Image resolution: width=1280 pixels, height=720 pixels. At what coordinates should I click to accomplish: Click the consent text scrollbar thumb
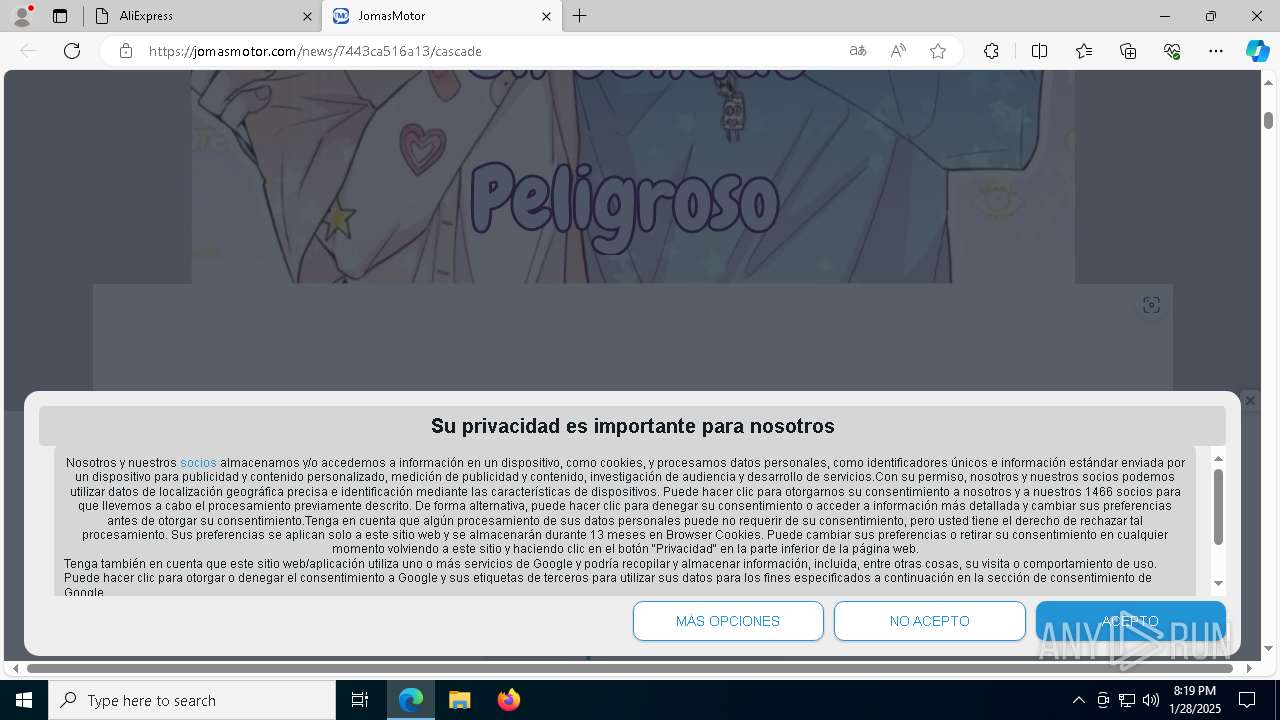click(x=1218, y=507)
